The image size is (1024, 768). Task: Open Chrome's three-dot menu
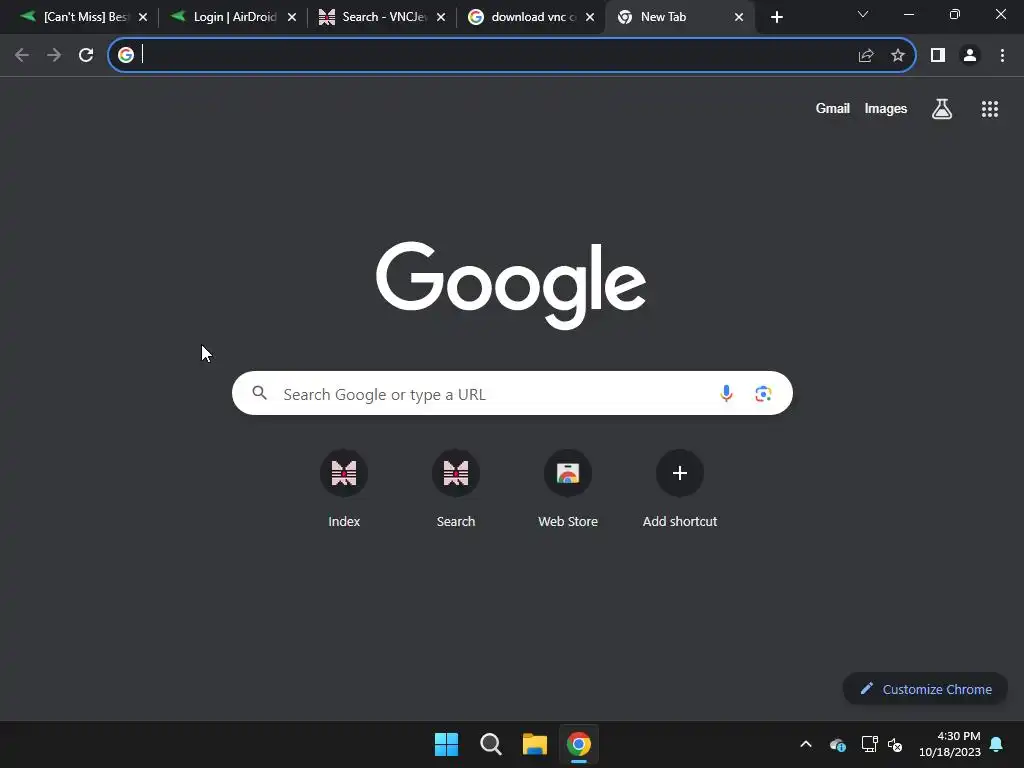click(1002, 56)
